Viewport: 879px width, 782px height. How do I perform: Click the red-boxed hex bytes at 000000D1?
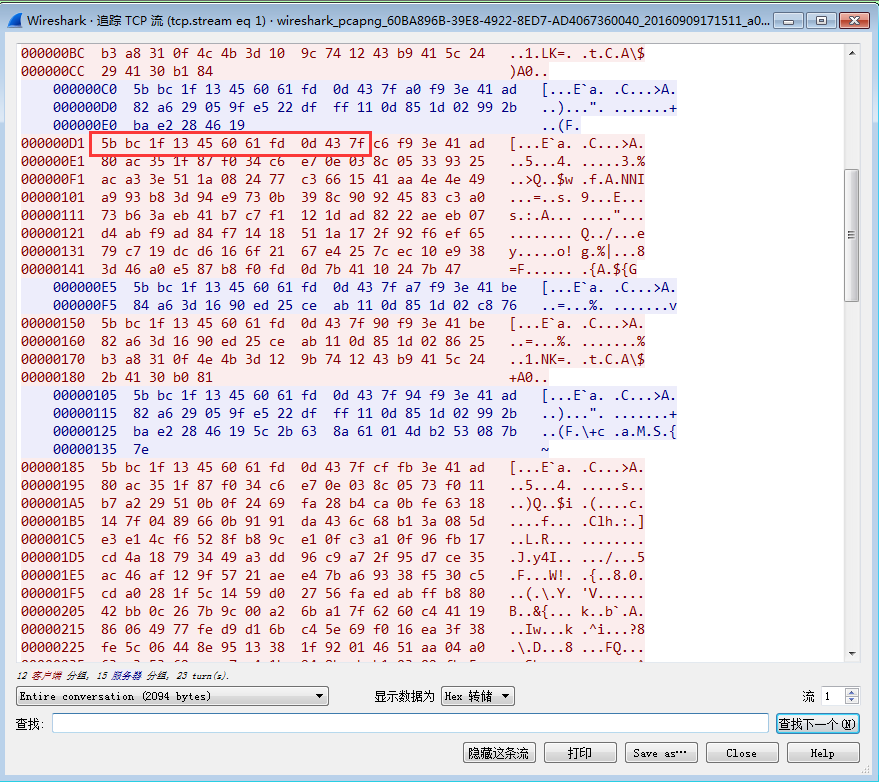[x=230, y=144]
